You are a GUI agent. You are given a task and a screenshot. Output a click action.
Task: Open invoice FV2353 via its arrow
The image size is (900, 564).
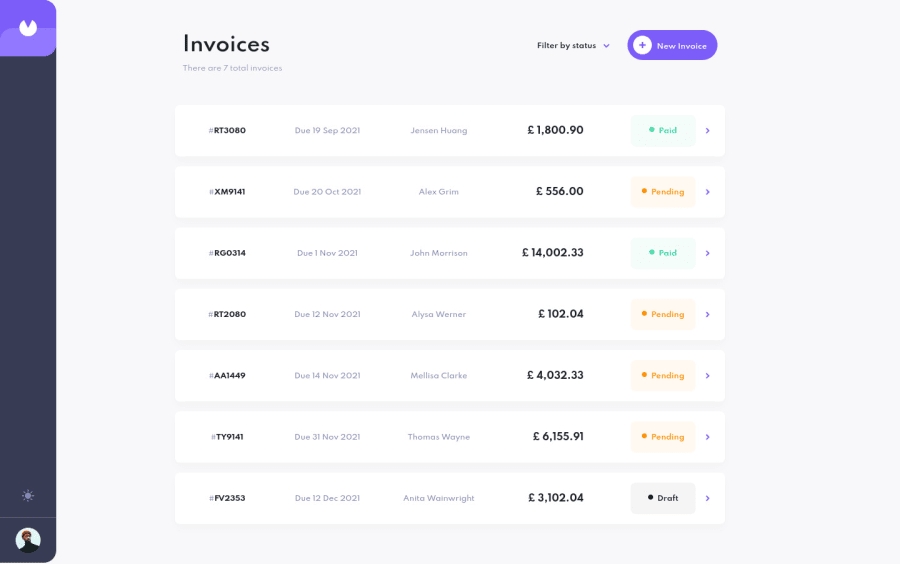708,499
